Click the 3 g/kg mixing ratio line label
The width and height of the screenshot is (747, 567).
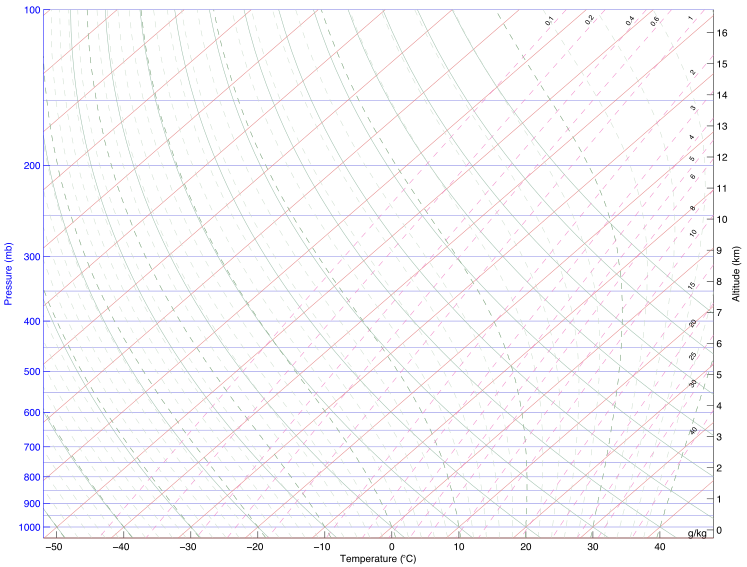click(693, 108)
